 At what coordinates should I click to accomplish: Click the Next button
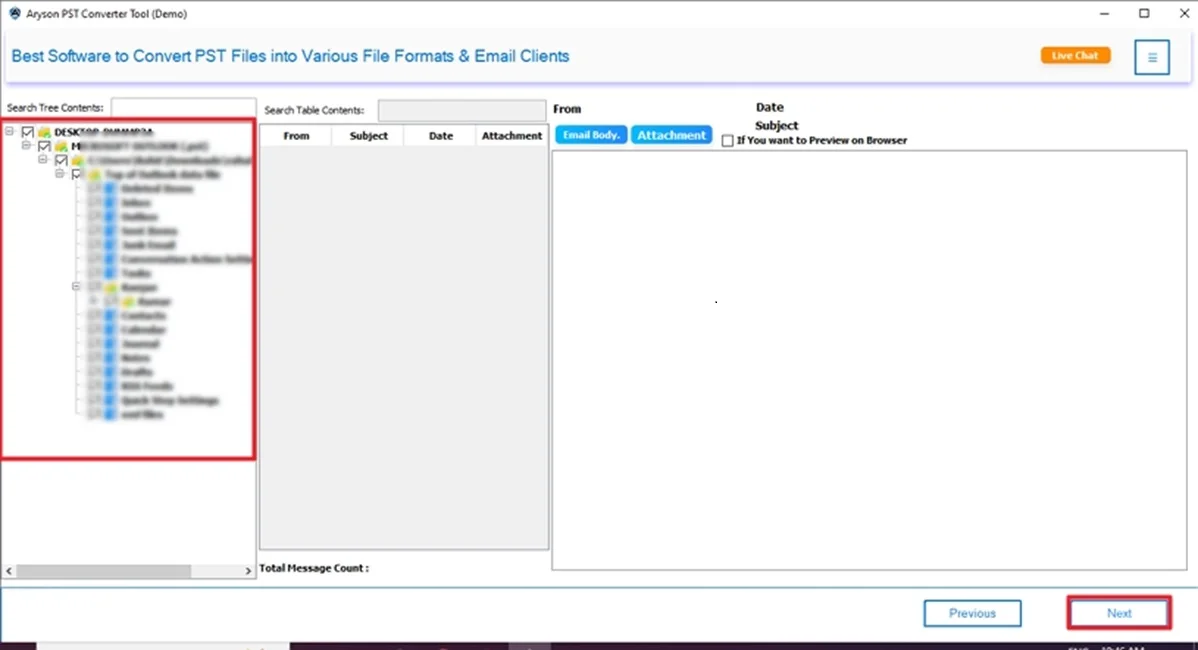coord(1119,613)
